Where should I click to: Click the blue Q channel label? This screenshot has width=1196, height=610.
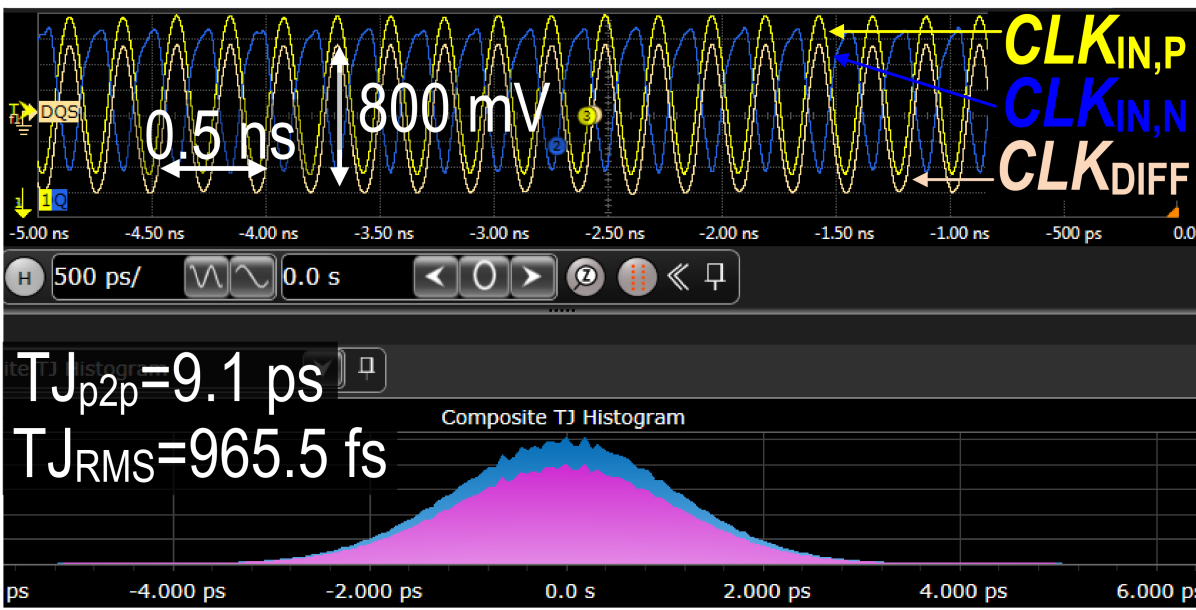pyautogui.click(x=60, y=200)
